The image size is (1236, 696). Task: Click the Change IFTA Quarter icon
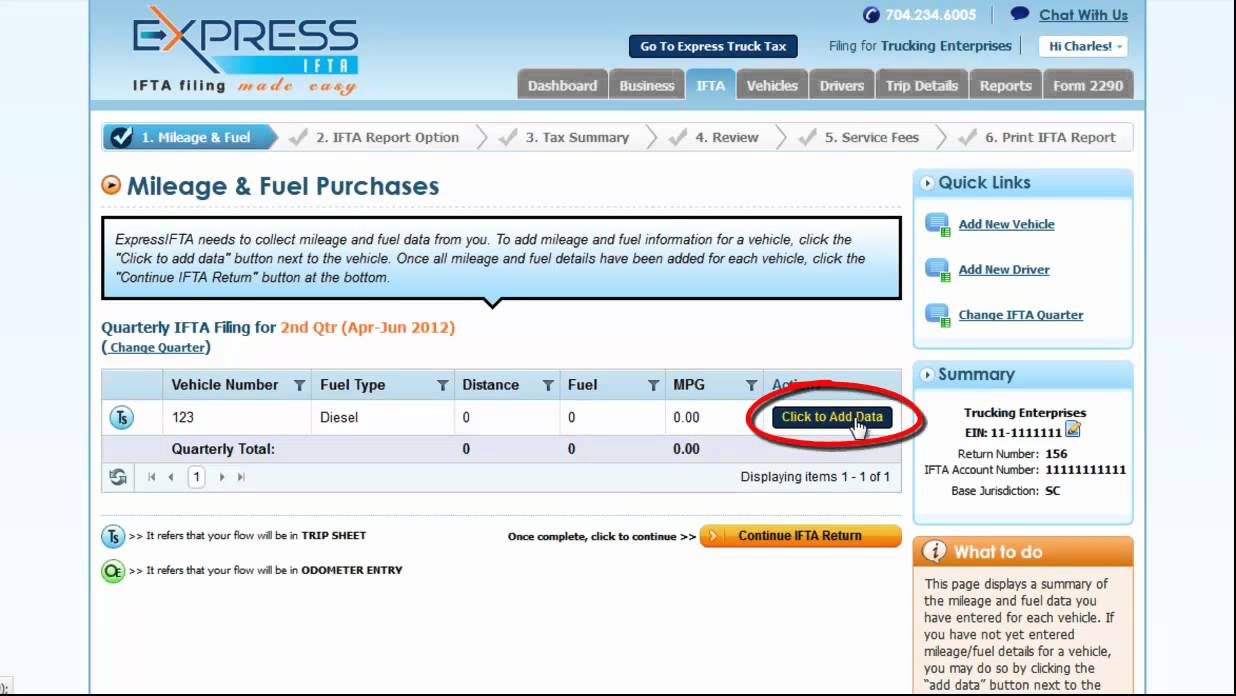[937, 315]
